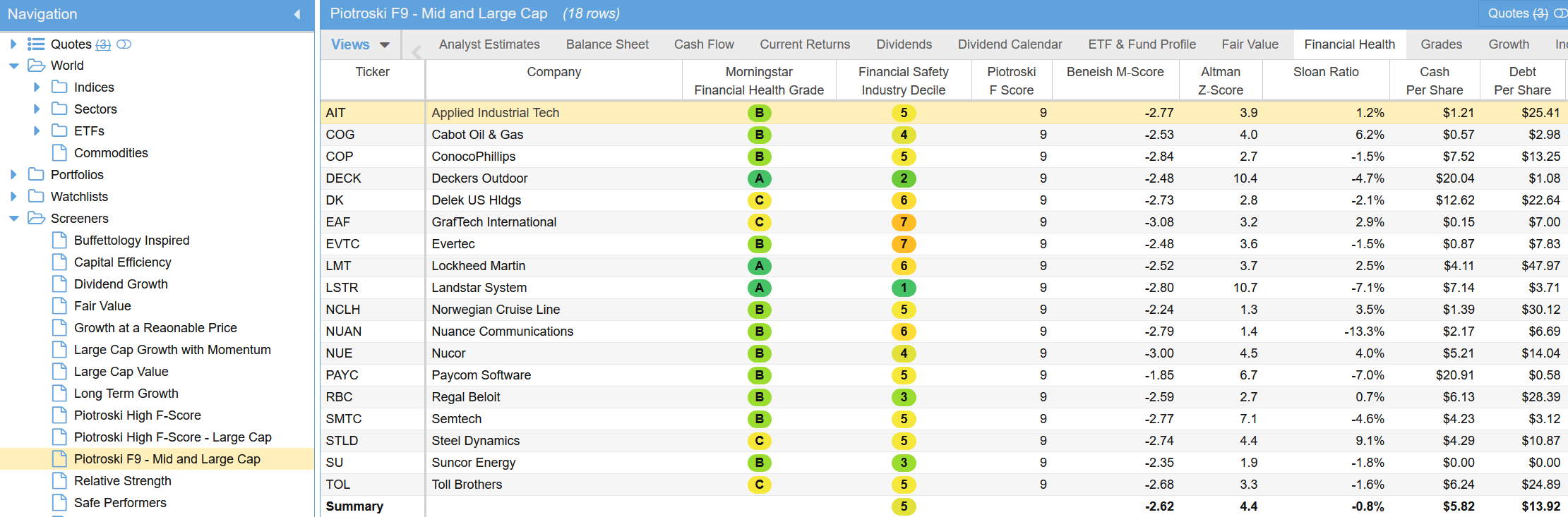This screenshot has height=517, width=1568.
Task: Toggle the switch next to Quotes in navigation
Action: point(124,44)
